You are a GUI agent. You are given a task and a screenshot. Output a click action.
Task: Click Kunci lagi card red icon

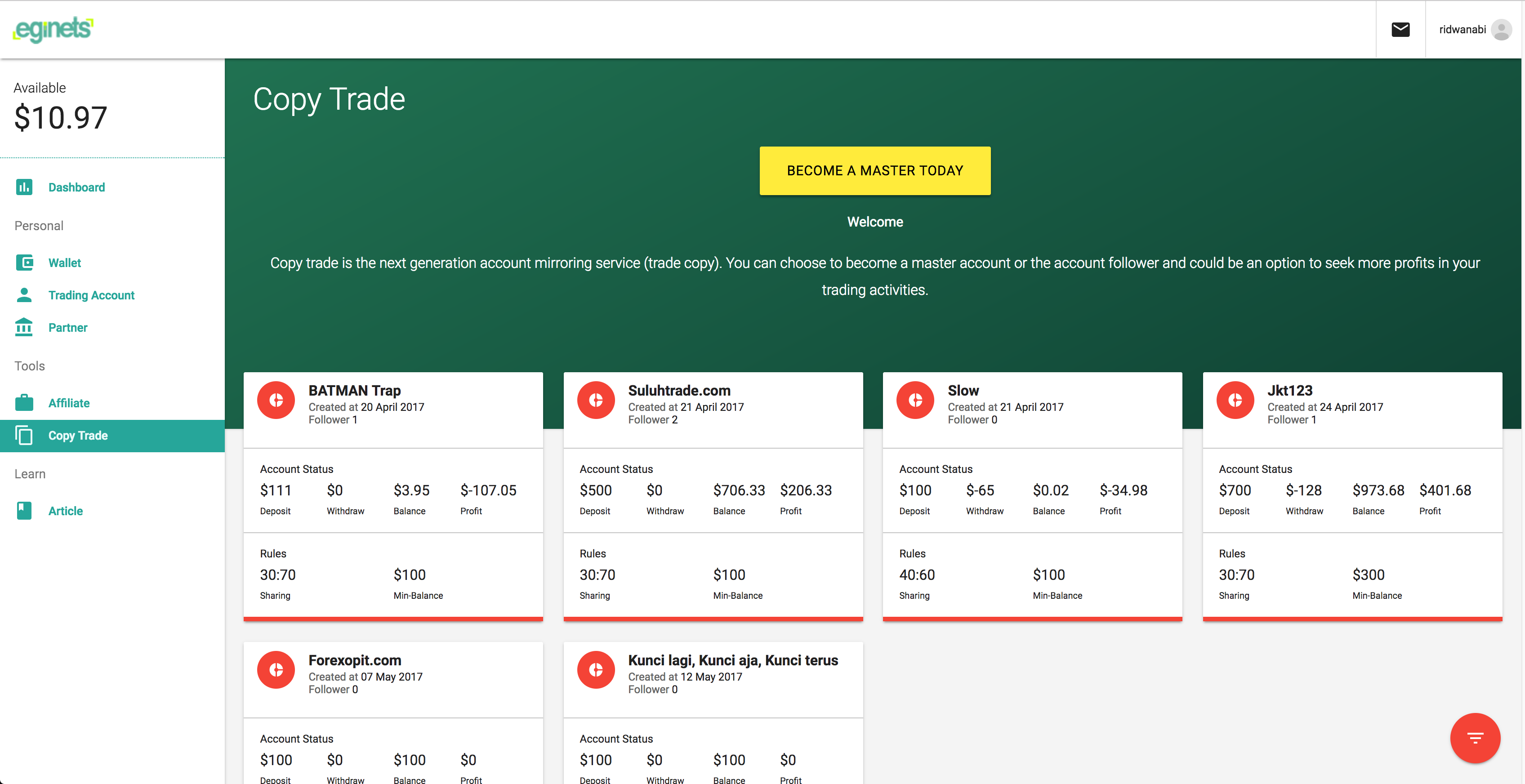[596, 670]
